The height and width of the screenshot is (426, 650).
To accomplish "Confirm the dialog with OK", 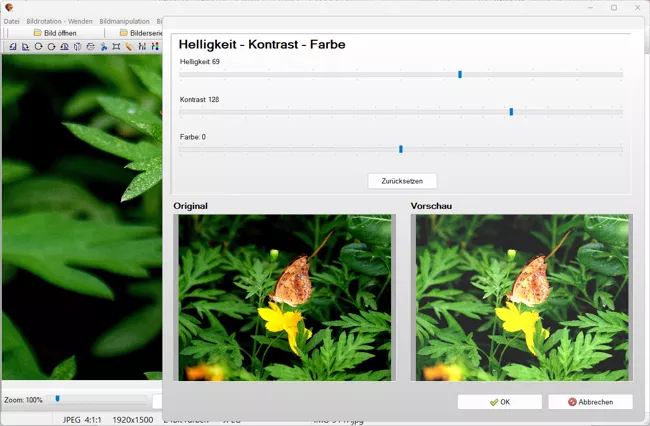I will click(500, 402).
